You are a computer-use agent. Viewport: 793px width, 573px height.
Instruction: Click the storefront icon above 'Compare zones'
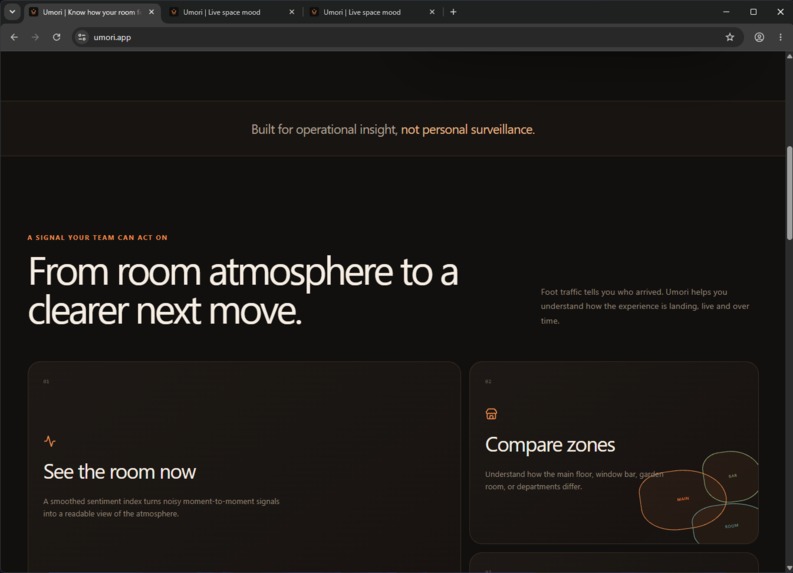(491, 414)
